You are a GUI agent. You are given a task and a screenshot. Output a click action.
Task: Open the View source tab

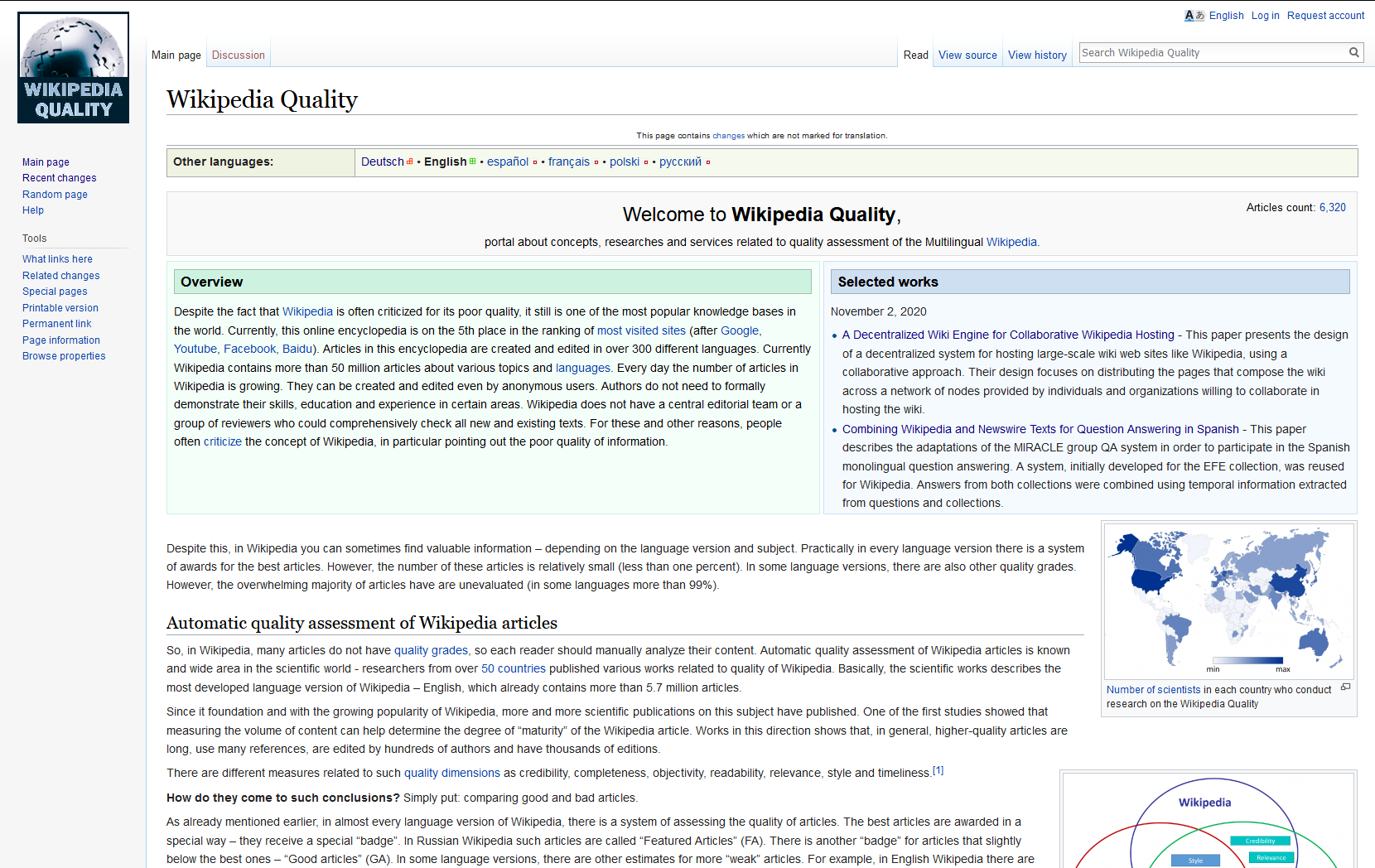[967, 55]
